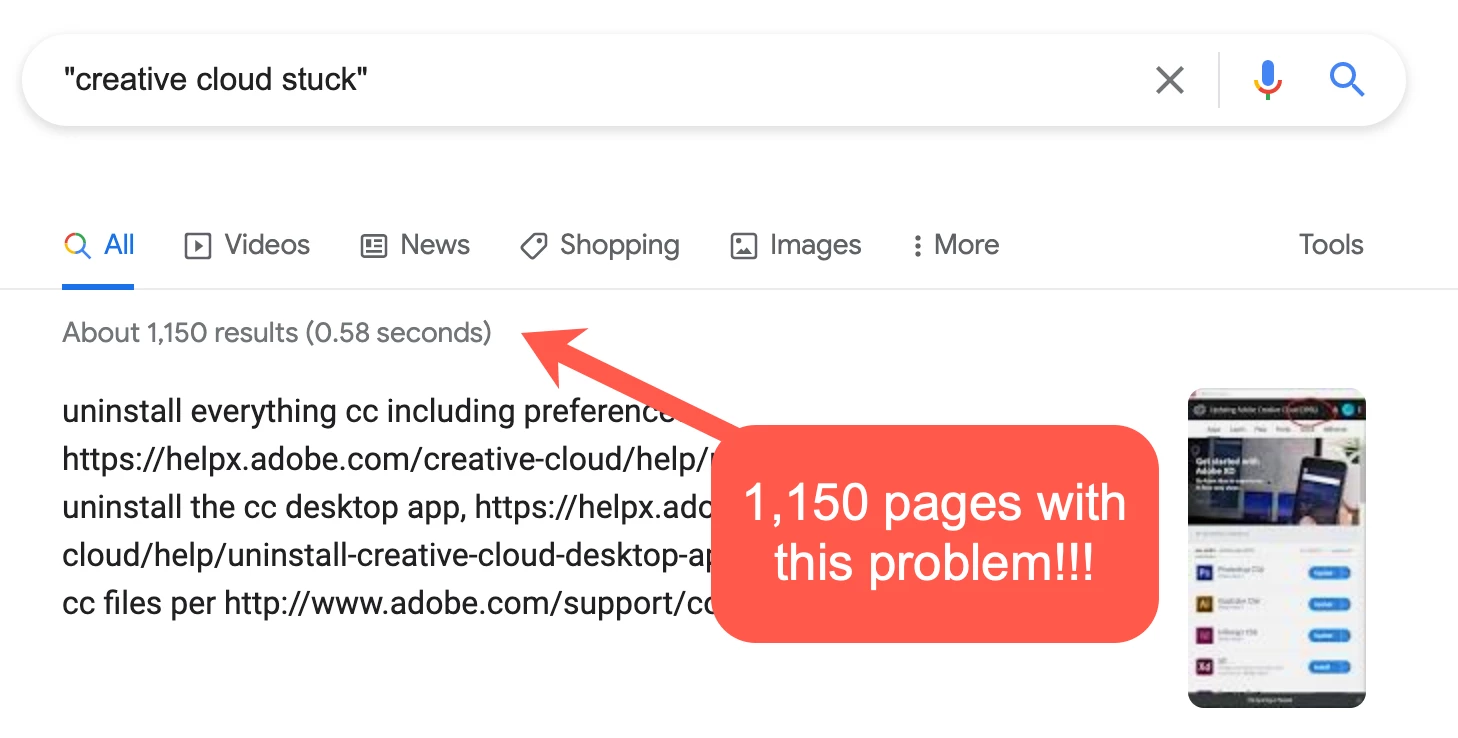Open the Shopping tab
This screenshot has width=1458, height=738.
(600, 245)
